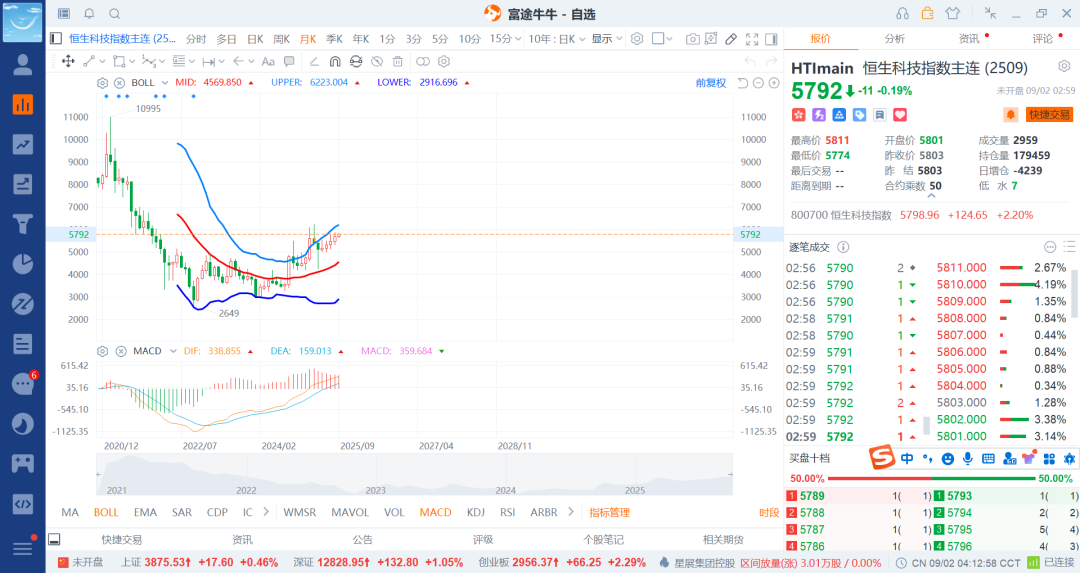Open the orange wallet icon in title bar
Viewport: 1080px width, 573px height.
928,13
